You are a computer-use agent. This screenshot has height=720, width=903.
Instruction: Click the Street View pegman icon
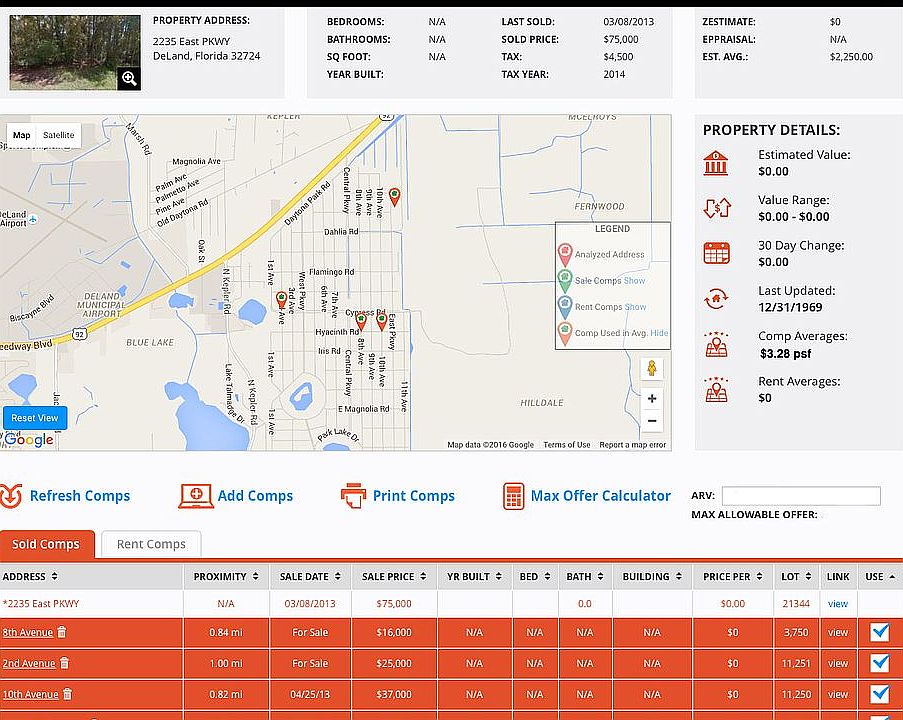point(652,368)
